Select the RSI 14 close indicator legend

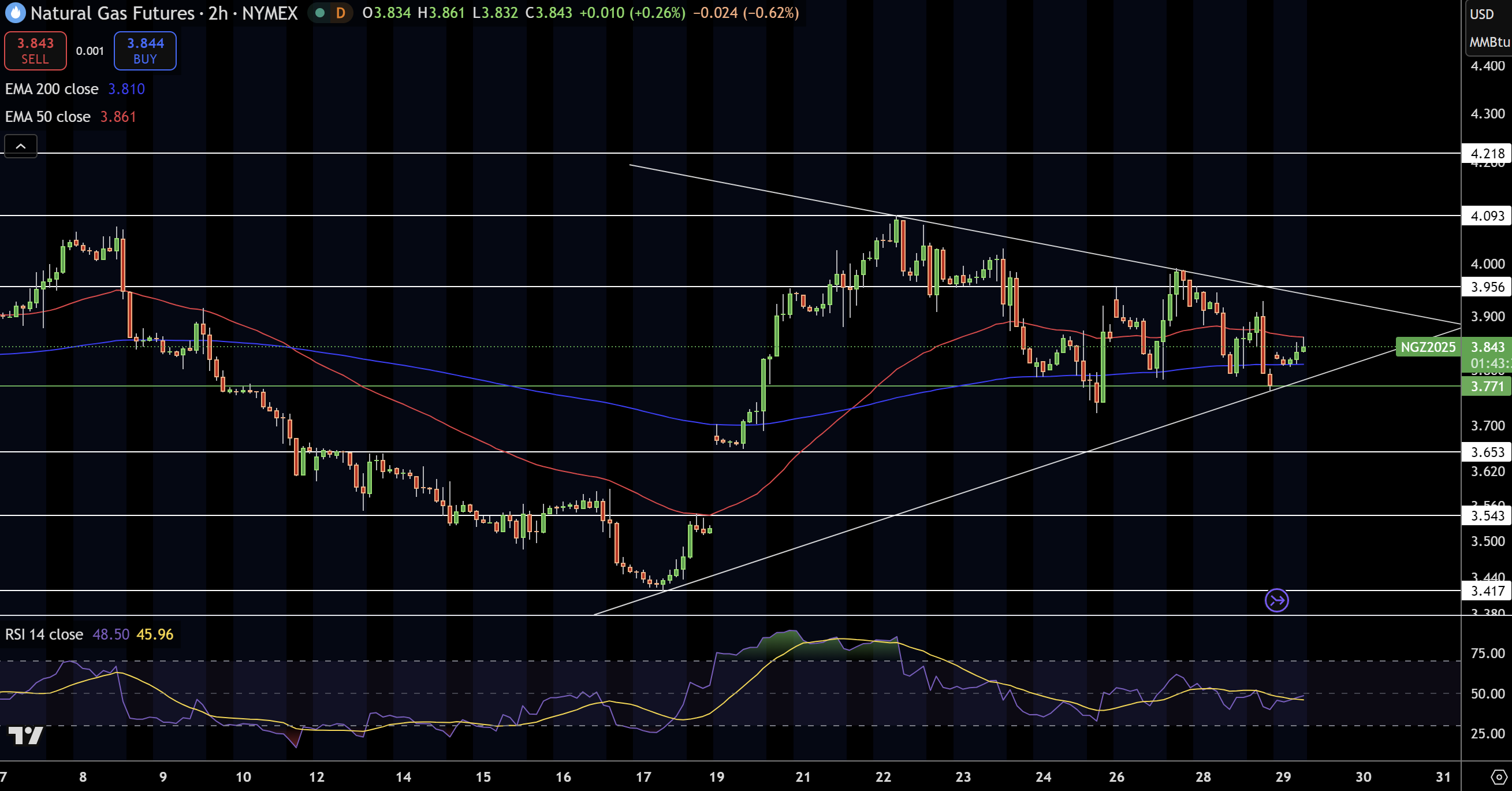tap(44, 634)
